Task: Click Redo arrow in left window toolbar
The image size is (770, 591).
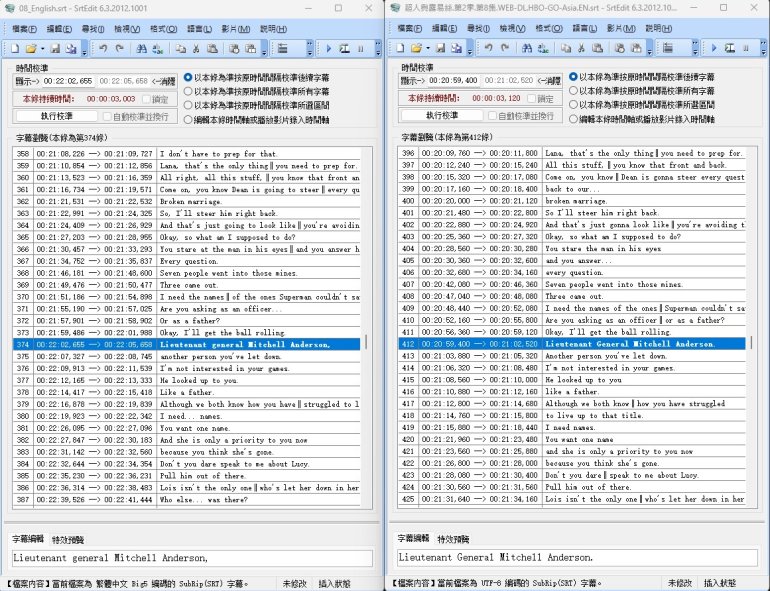Action: point(119,49)
